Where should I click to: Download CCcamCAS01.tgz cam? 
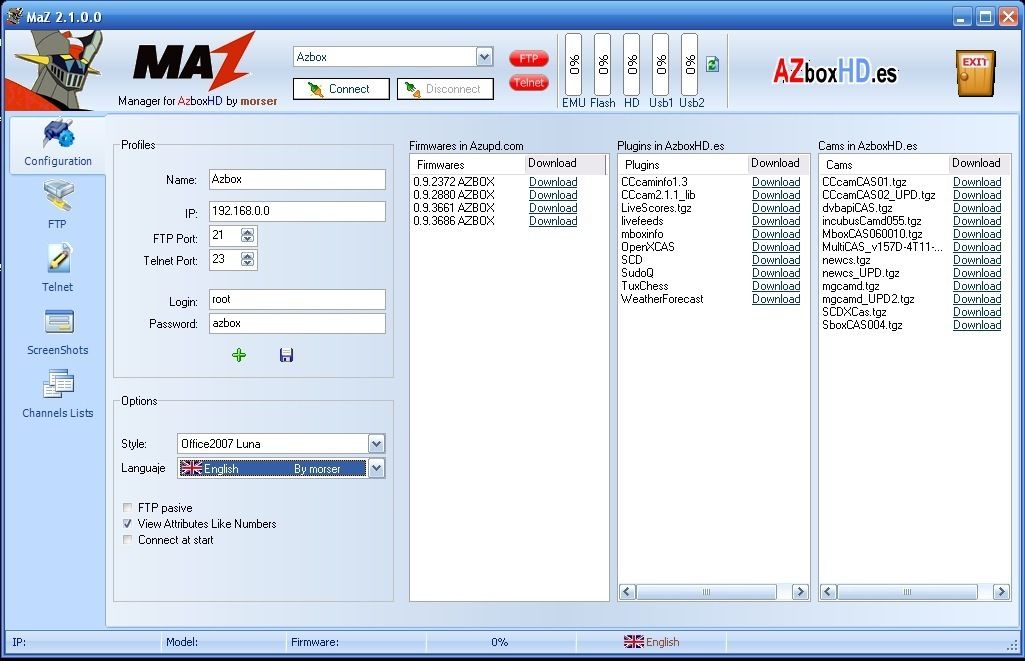[x=977, y=182]
